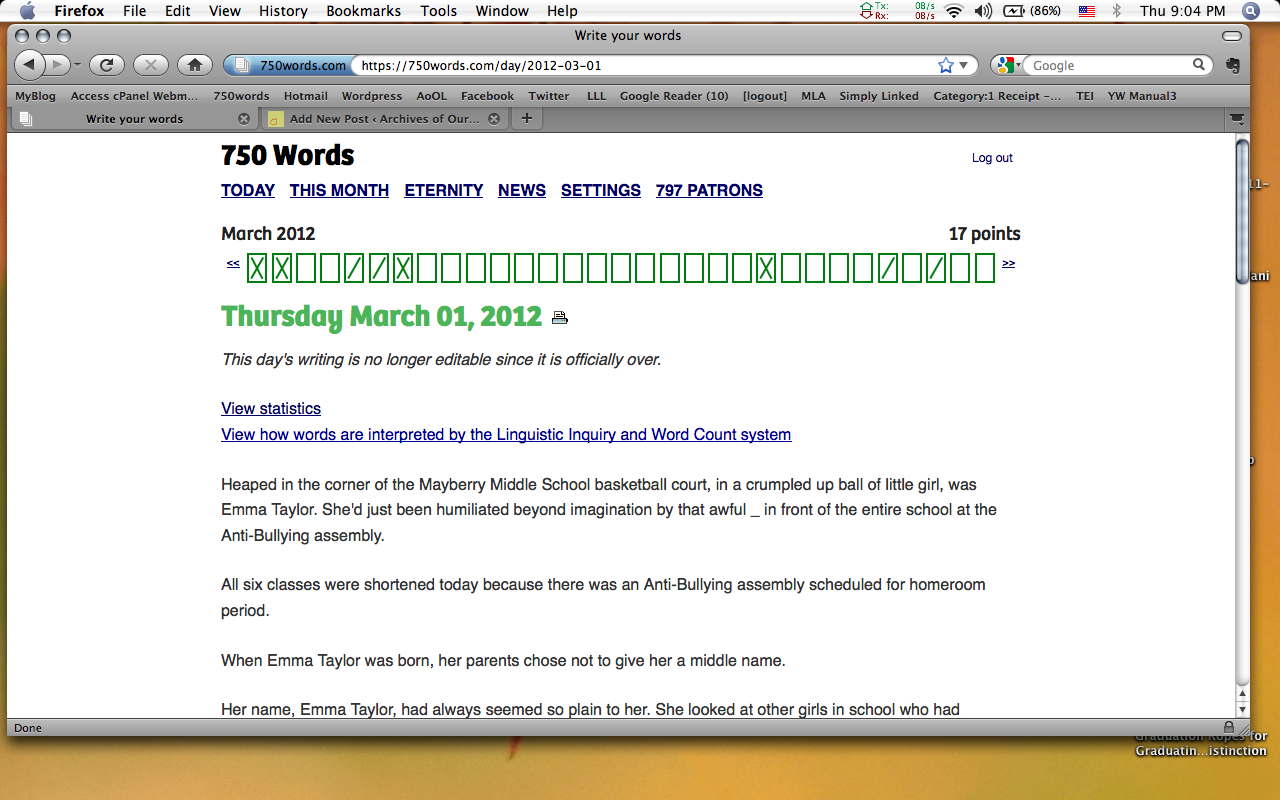This screenshot has width=1280, height=800.
Task: Click the page scrollbar thumb
Action: (x=1242, y=211)
